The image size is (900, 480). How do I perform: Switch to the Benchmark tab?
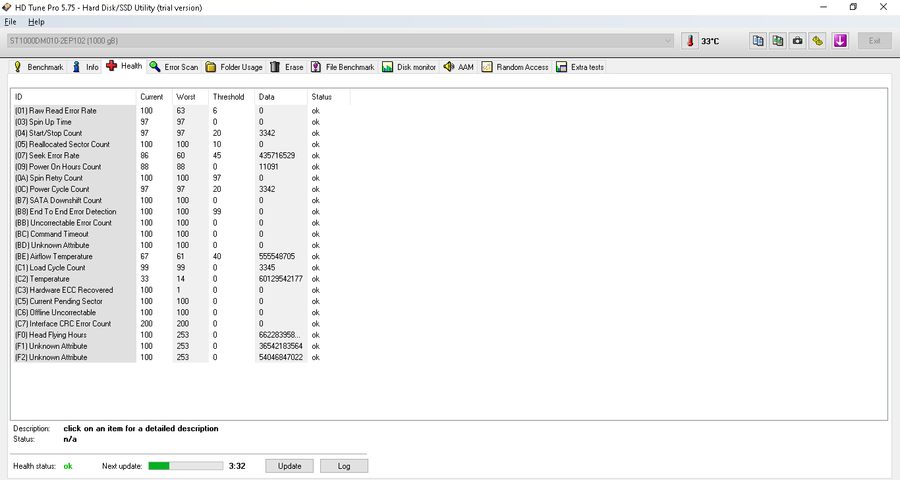coord(38,67)
